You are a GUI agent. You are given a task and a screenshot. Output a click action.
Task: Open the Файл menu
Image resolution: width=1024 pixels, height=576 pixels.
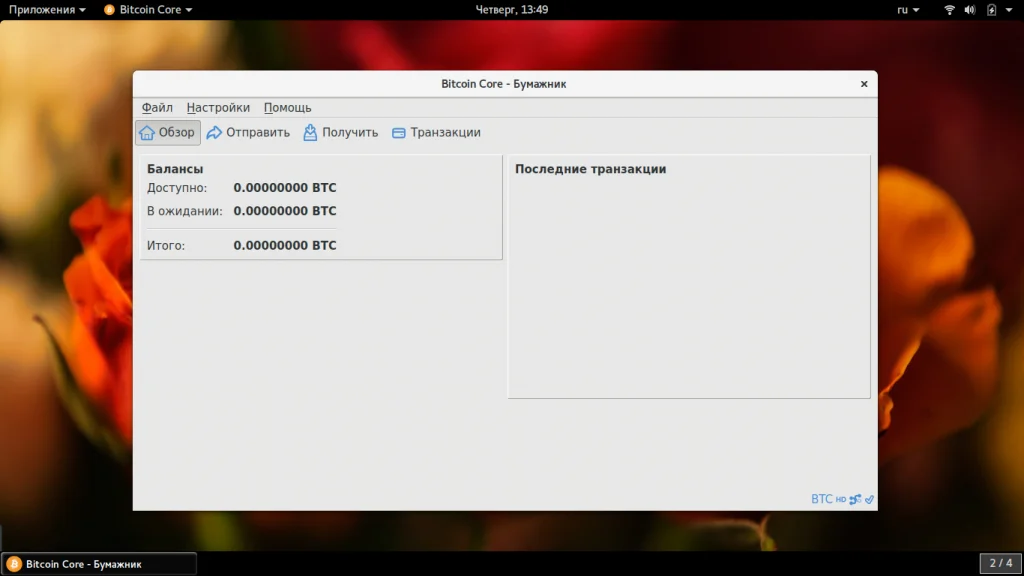click(157, 108)
